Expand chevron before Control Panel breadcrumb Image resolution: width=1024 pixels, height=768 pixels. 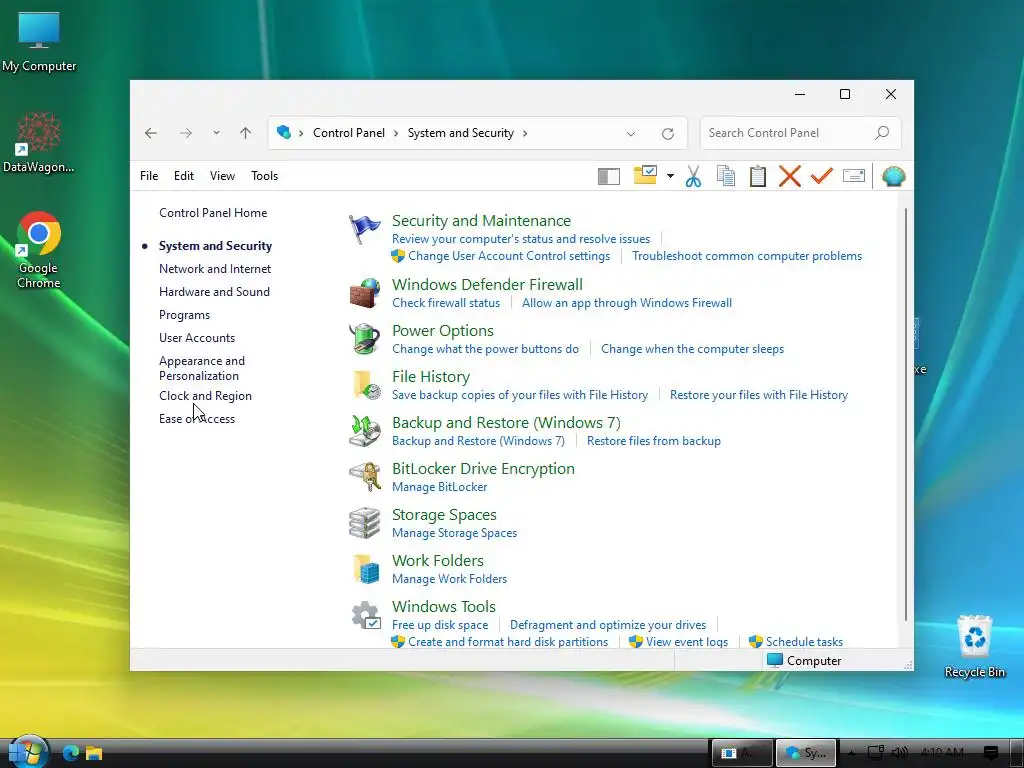pyautogui.click(x=301, y=133)
